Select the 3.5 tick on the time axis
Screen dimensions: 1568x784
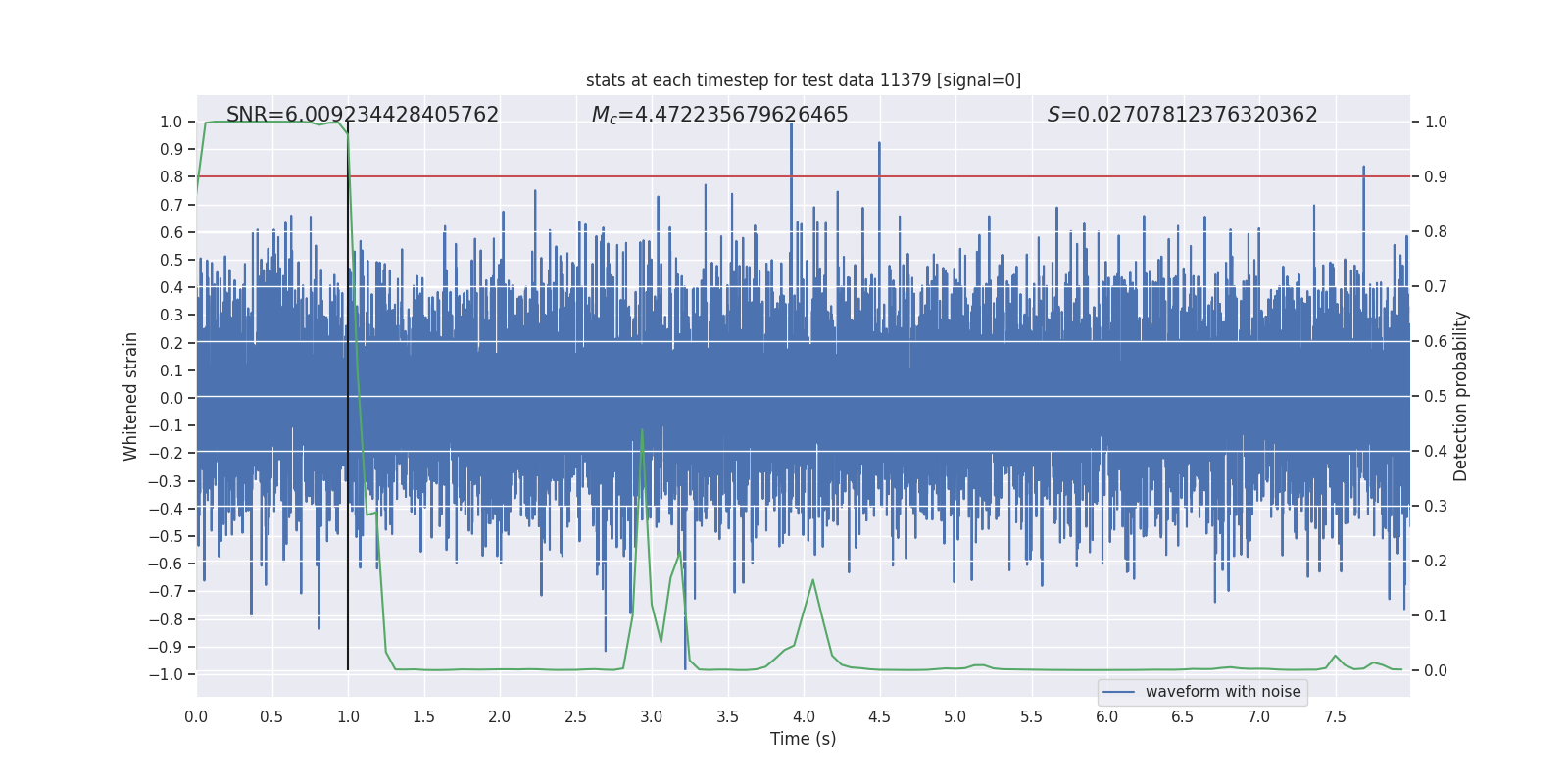point(727,716)
